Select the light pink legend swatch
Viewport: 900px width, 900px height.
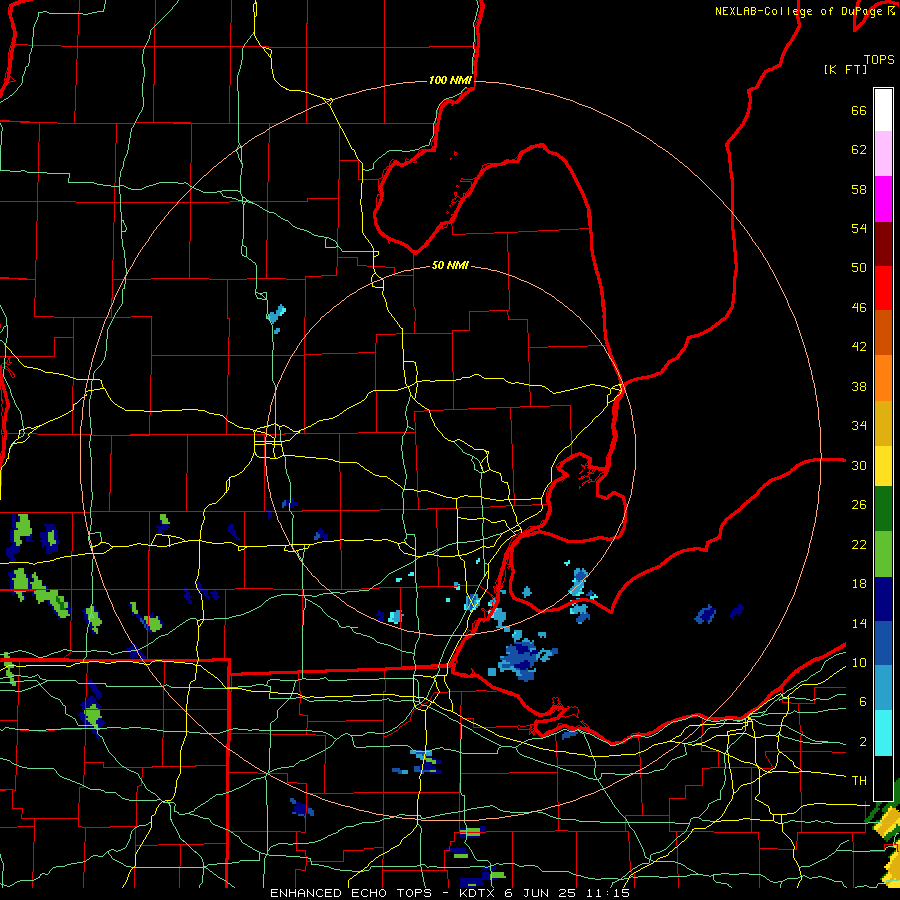883,154
